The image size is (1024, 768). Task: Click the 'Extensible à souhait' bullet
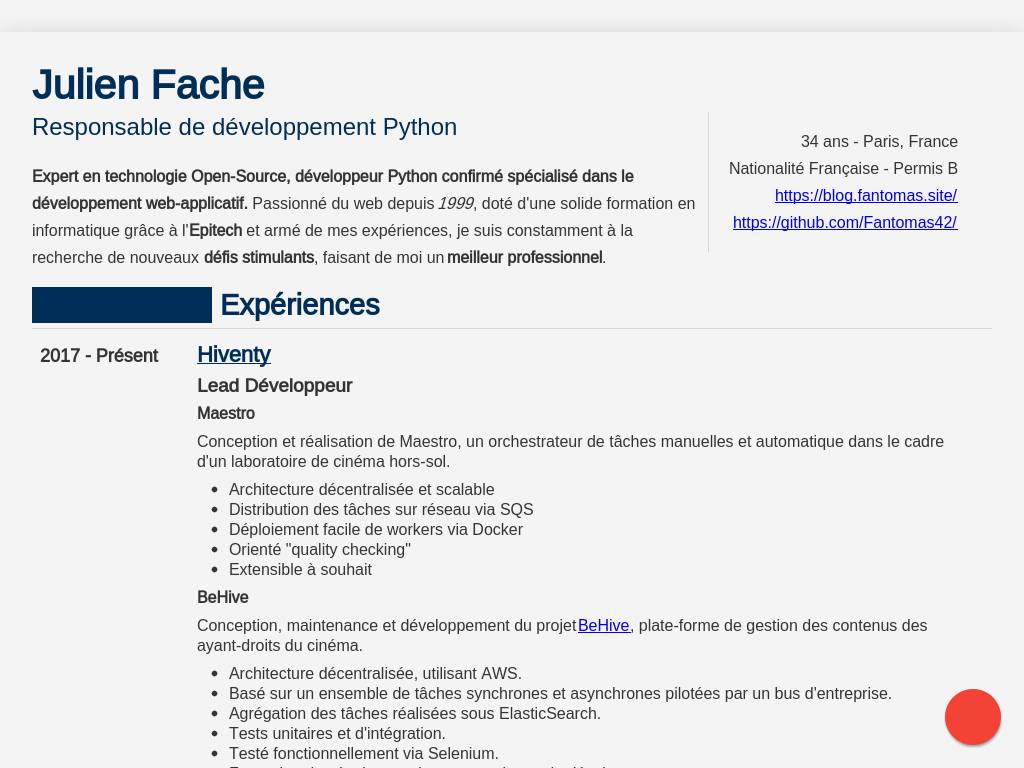pos(300,569)
